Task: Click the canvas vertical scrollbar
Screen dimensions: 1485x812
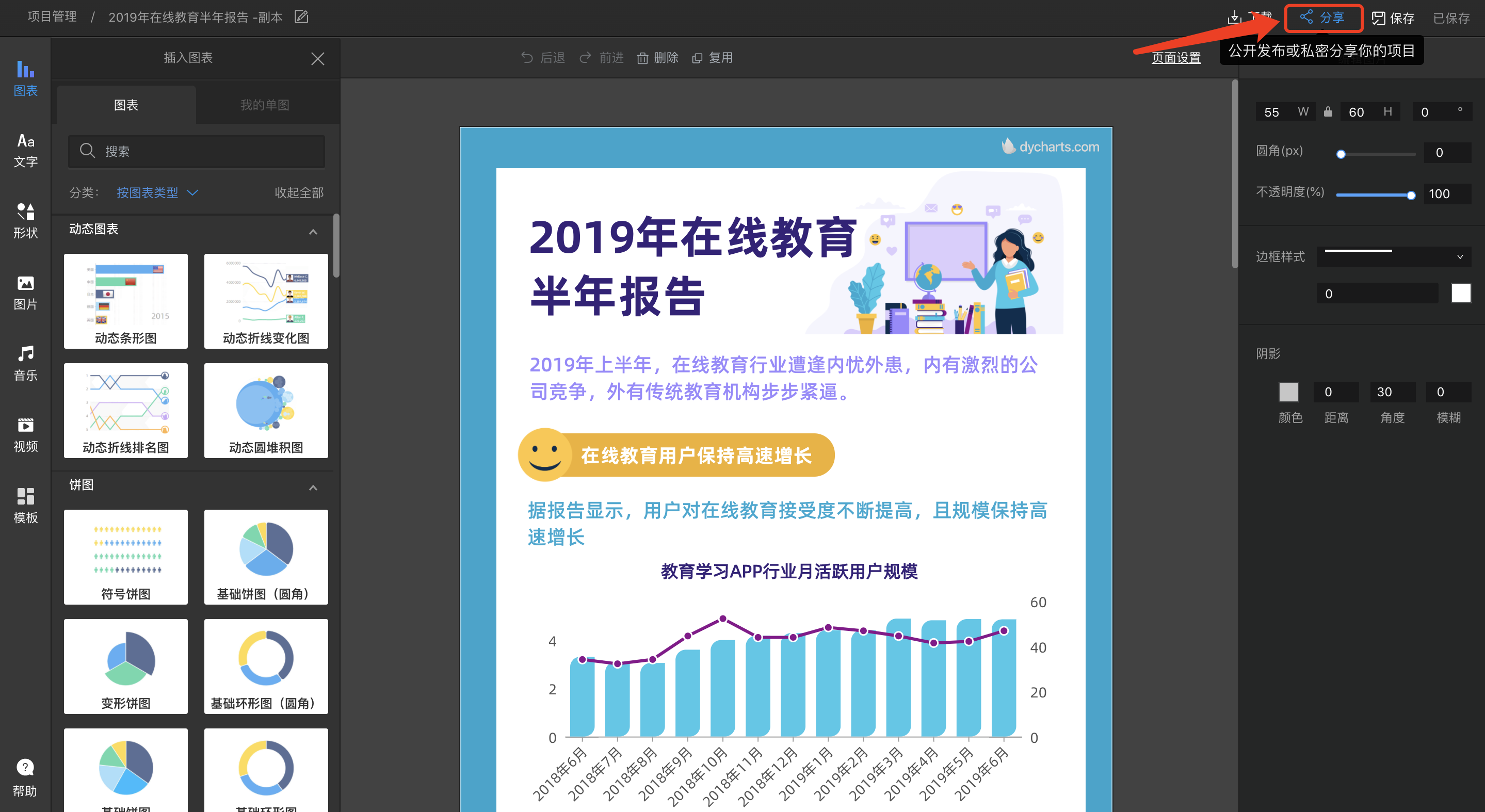Action: pyautogui.click(x=1235, y=174)
